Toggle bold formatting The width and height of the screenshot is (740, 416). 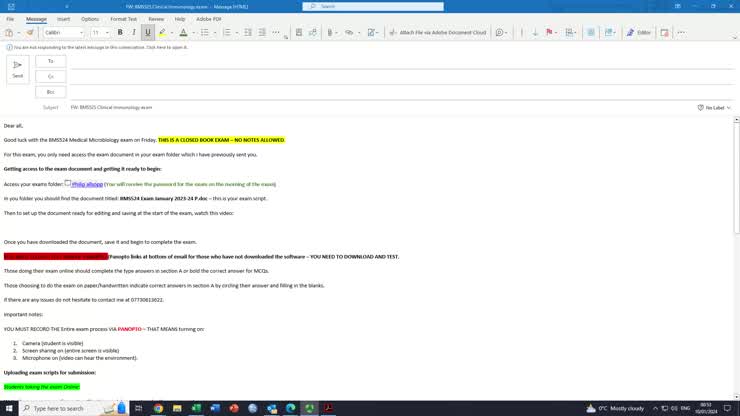120,32
